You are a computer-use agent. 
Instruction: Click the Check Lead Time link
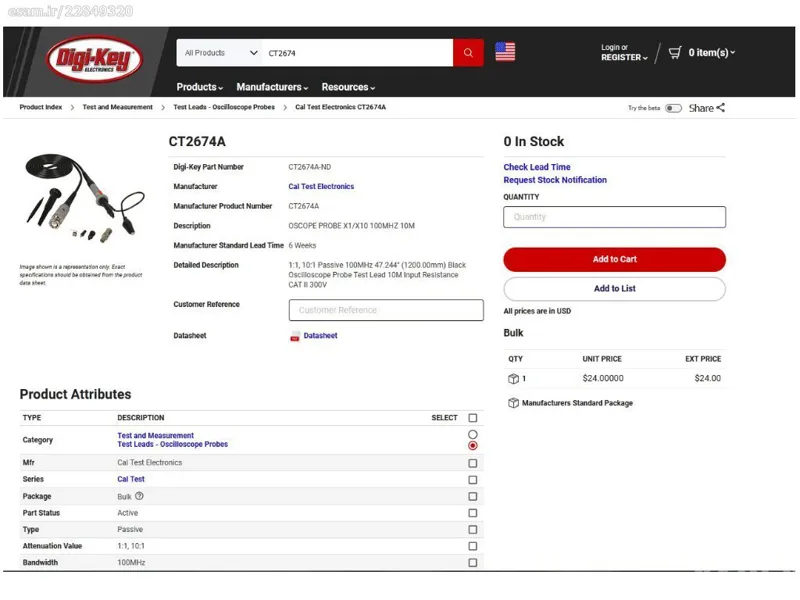click(x=537, y=167)
